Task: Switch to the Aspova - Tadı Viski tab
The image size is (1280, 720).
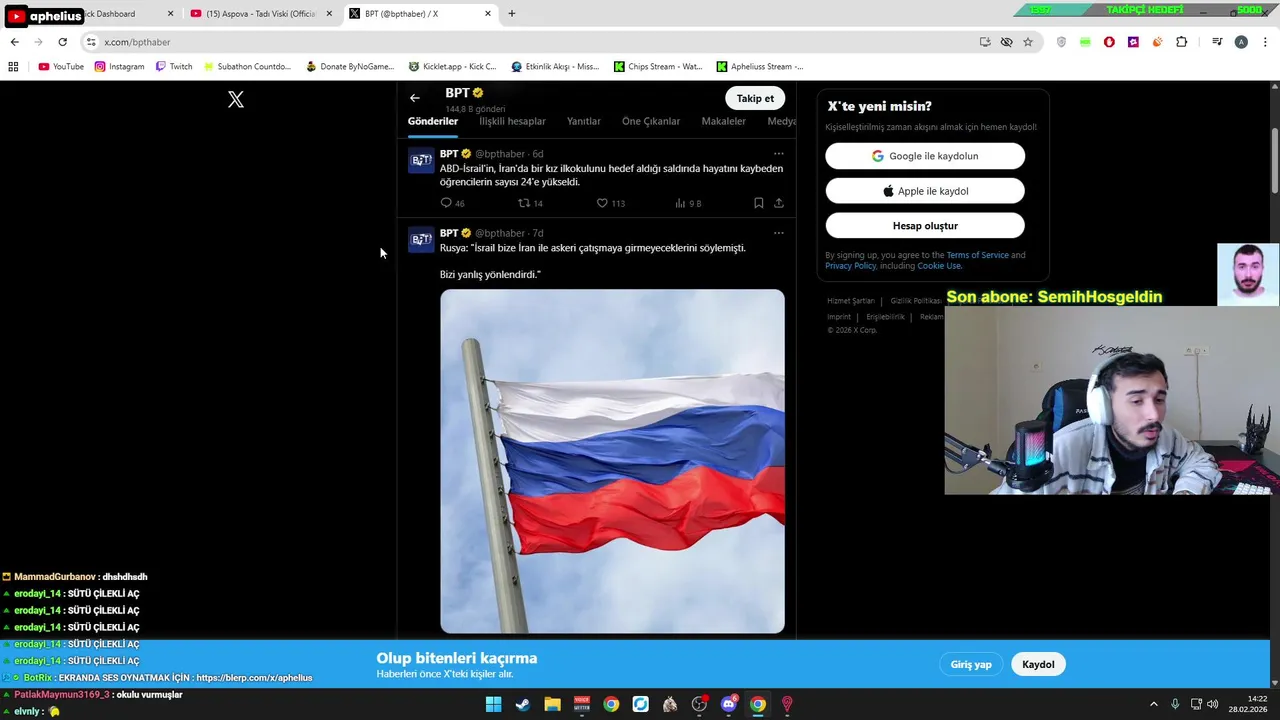Action: tap(260, 14)
